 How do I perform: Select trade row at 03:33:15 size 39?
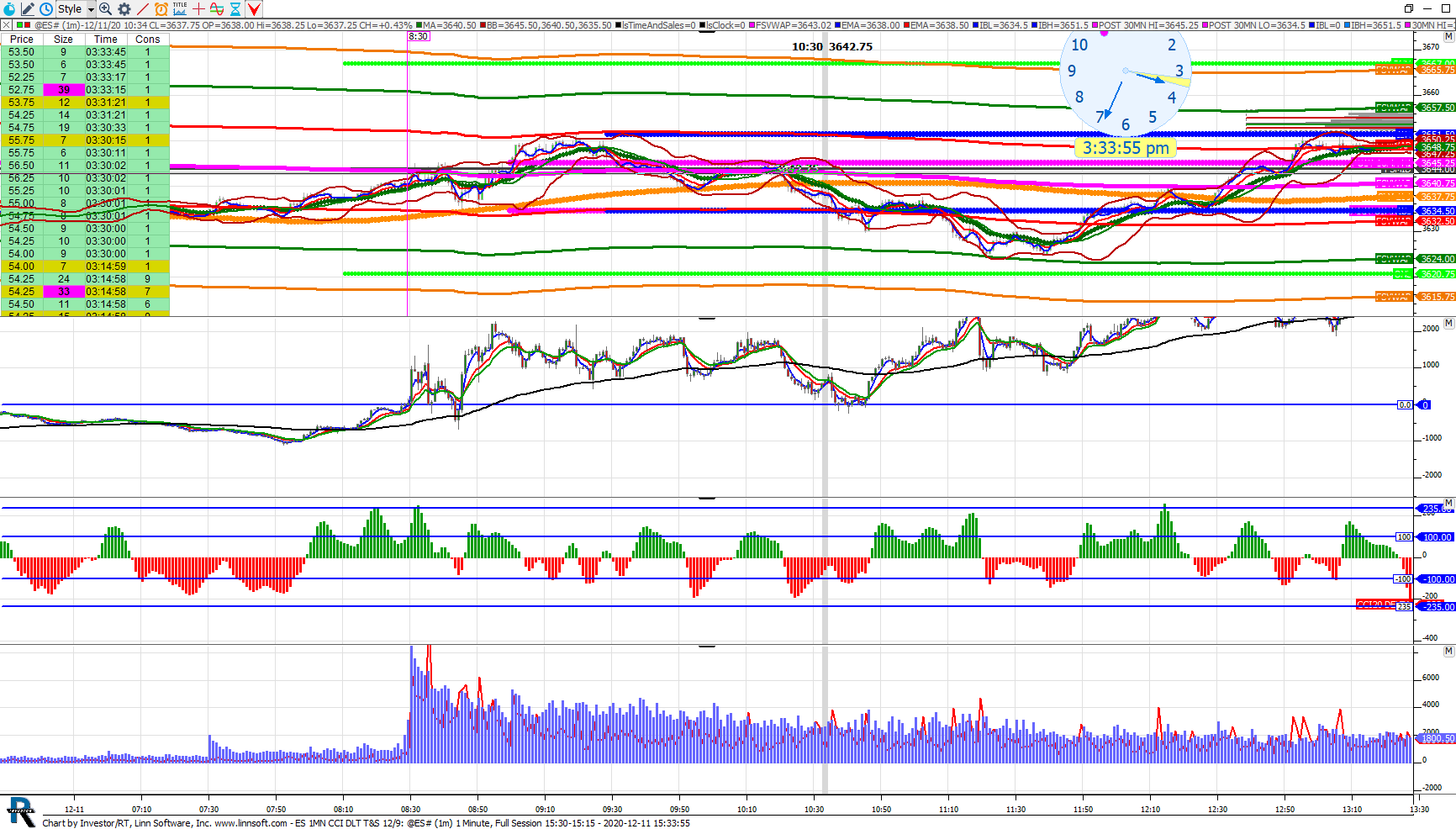click(x=85, y=89)
